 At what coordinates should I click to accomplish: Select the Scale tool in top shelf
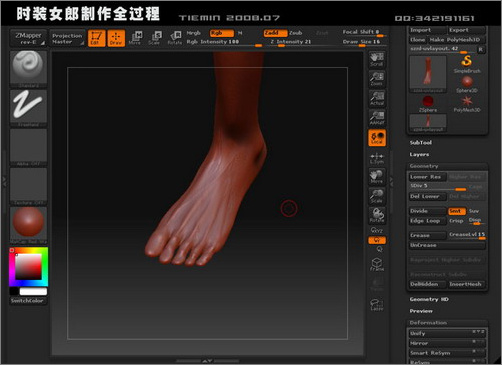coord(155,38)
